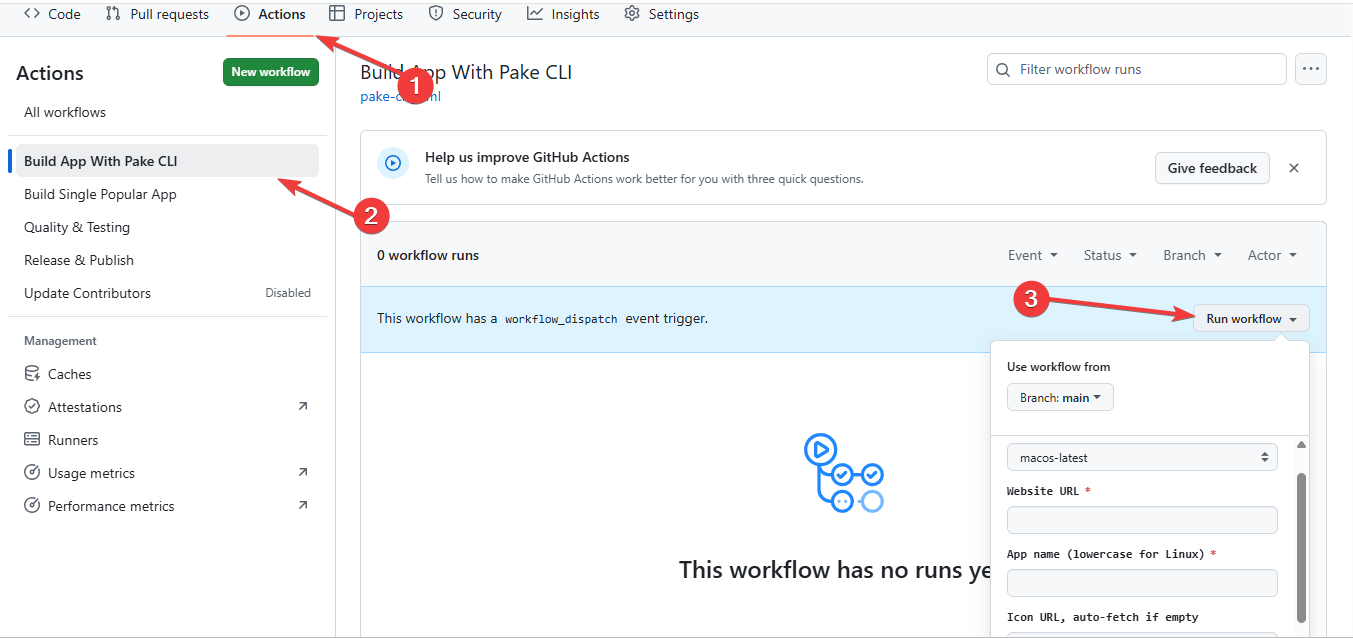Open the Settings gear icon
Viewport: 1353px width, 638px height.
(x=631, y=13)
